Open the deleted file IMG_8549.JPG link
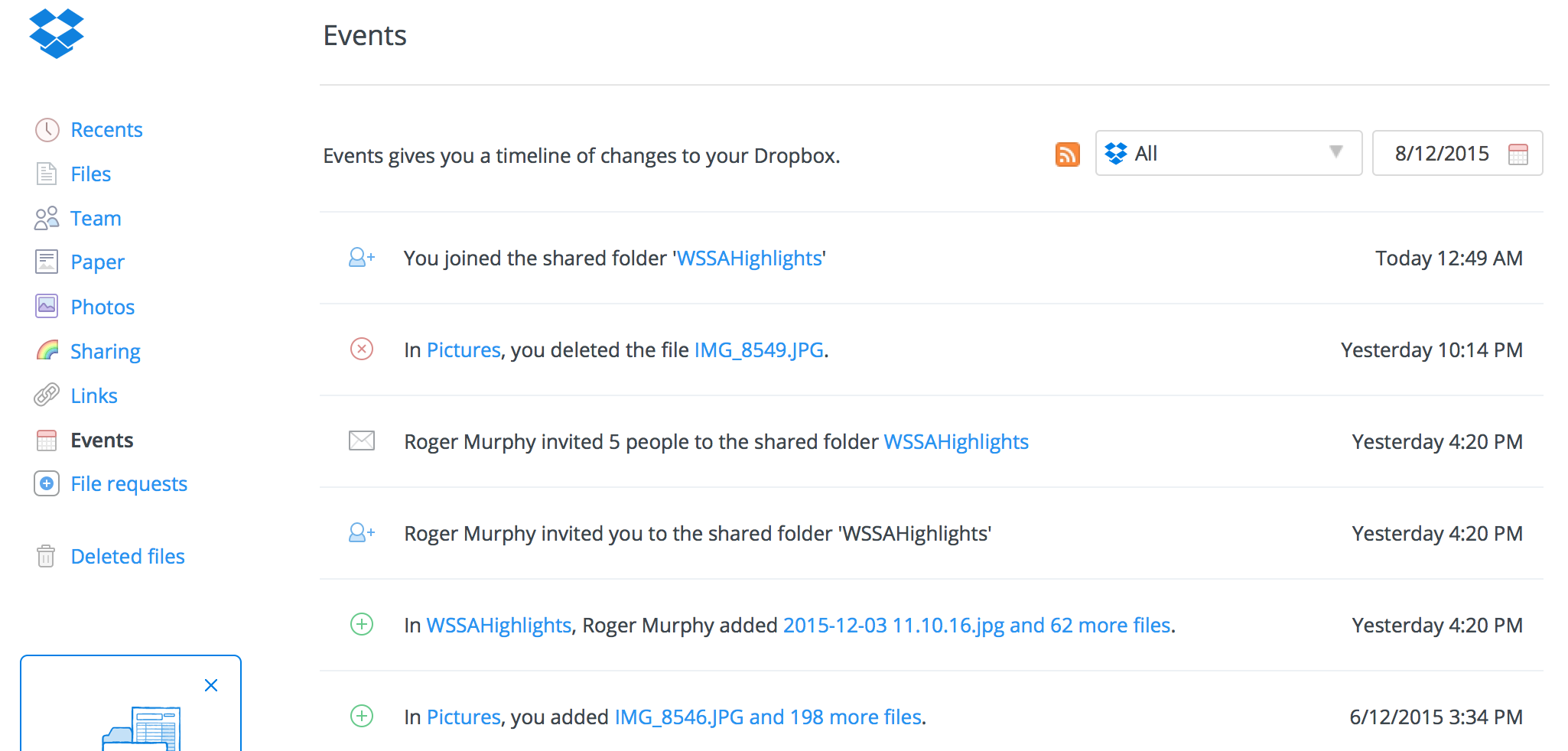Screen dimensions: 1568x751 point(758,350)
